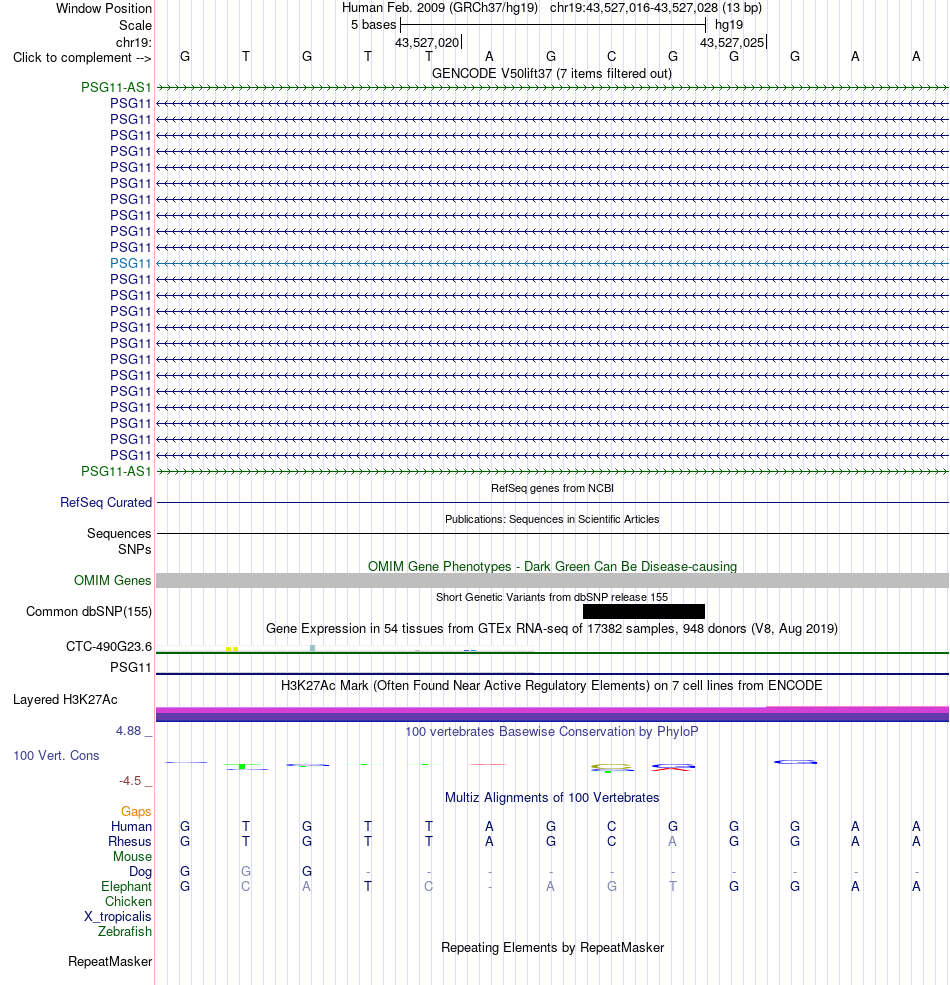Select the Dog alignment row label
This screenshot has width=950, height=985.
pos(140,872)
